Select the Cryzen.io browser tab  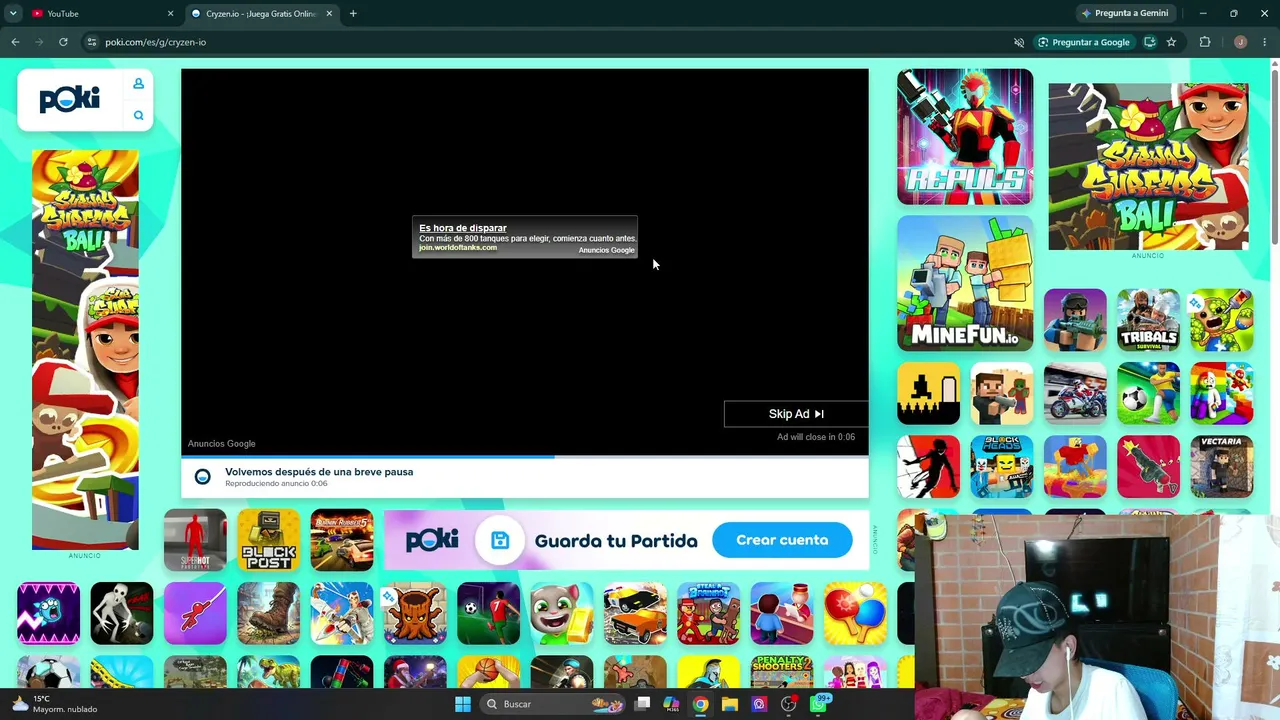[x=262, y=14]
